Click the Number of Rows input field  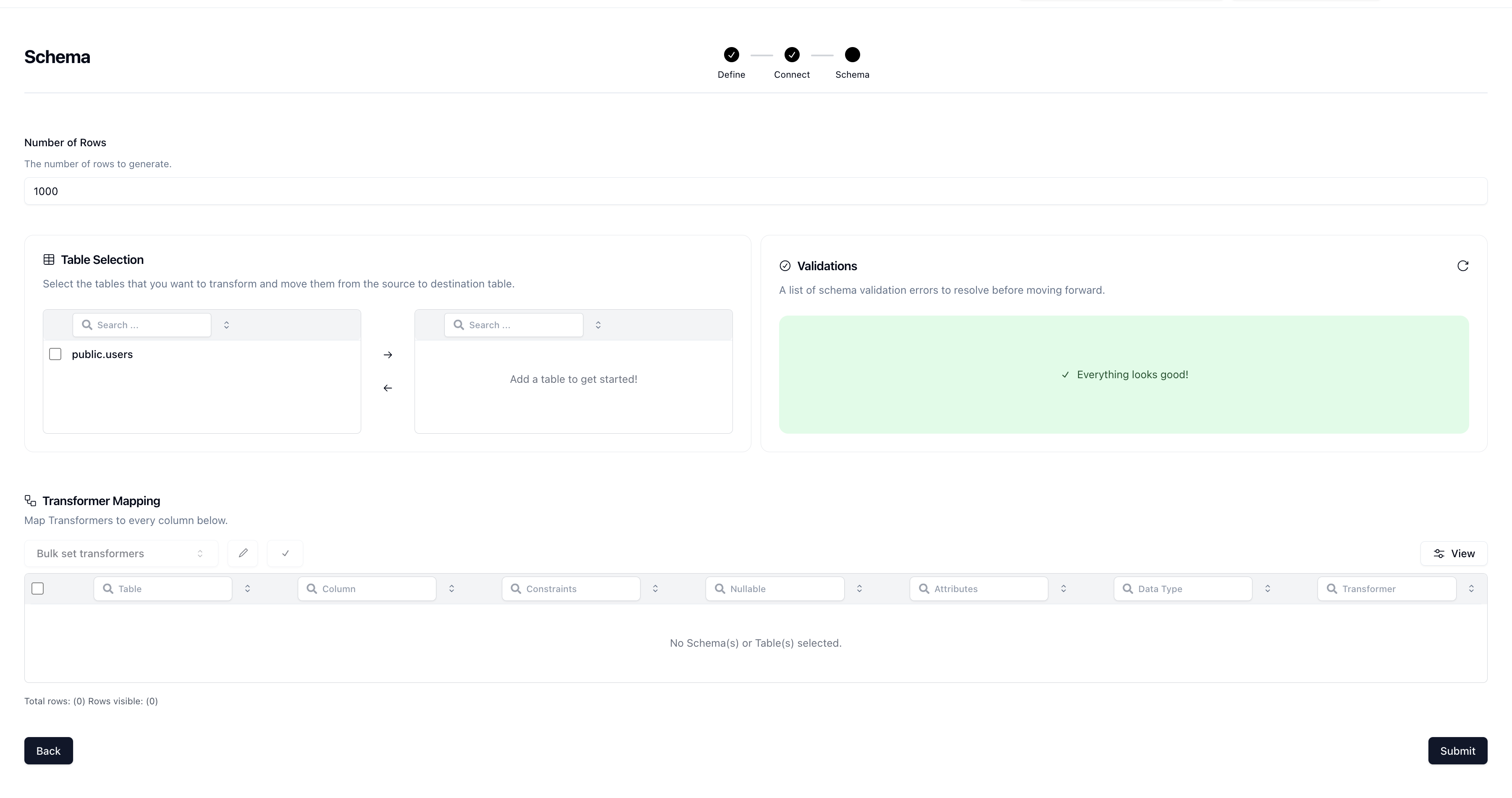(x=756, y=192)
